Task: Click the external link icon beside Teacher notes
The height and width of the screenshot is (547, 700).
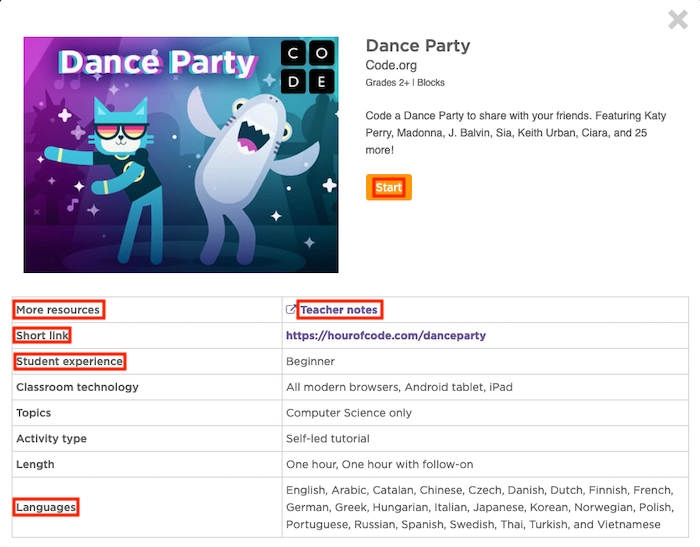Action: pos(291,309)
